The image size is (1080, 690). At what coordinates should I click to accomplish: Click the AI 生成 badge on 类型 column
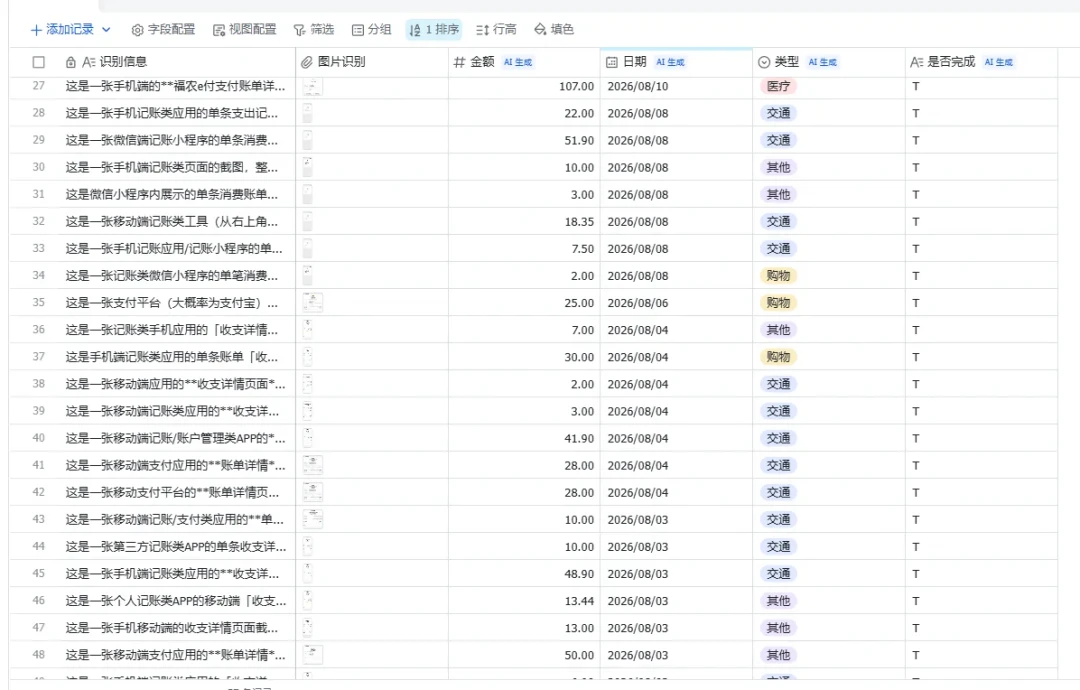pos(822,62)
